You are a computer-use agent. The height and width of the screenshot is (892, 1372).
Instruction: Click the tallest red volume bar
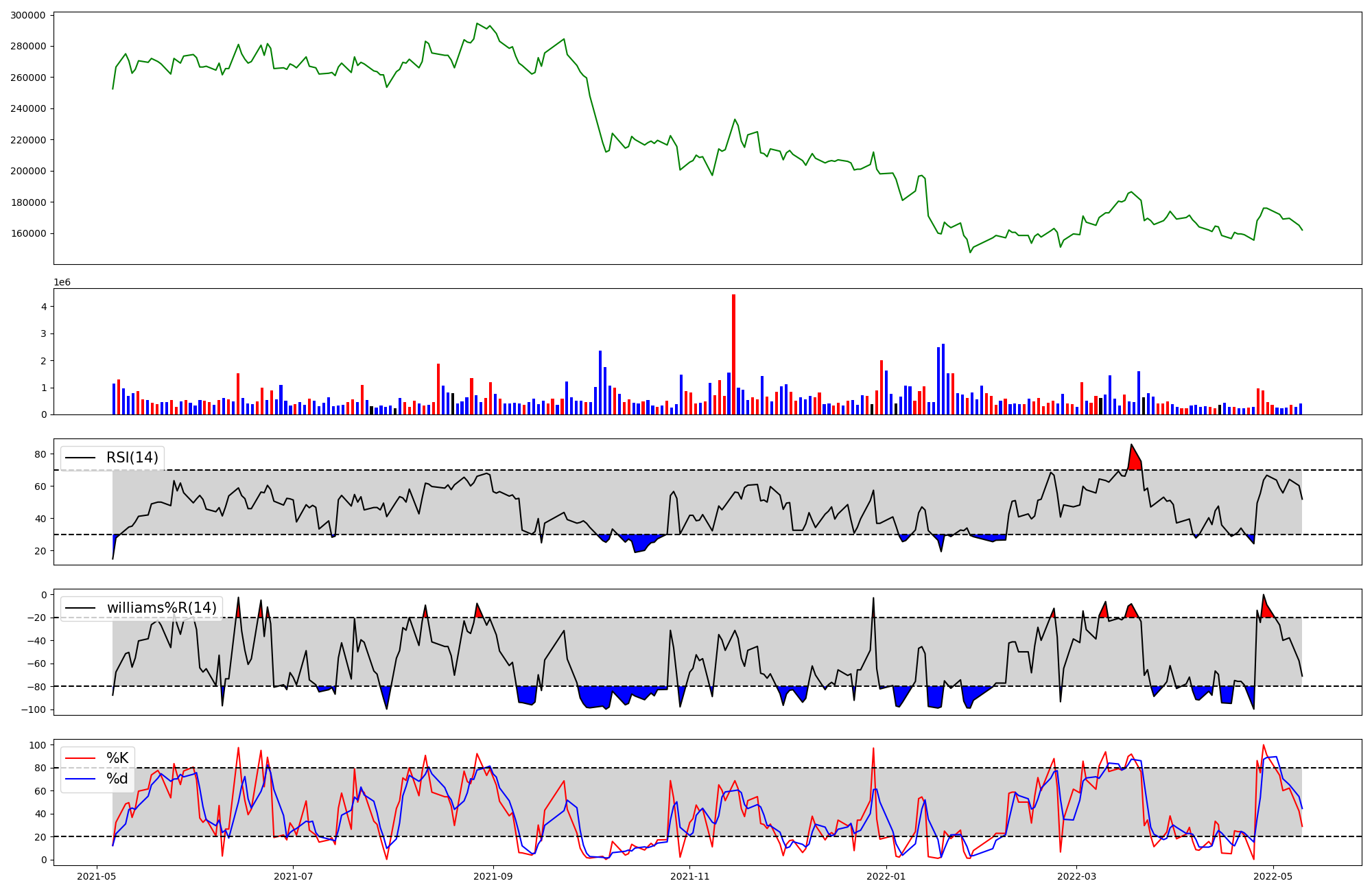click(733, 353)
